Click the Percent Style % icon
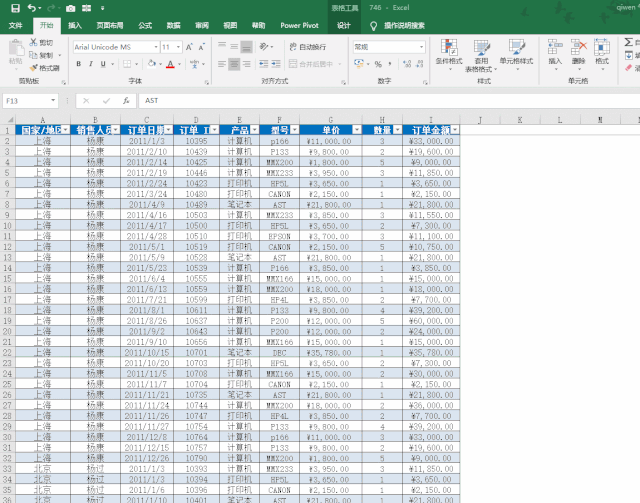 tap(375, 64)
